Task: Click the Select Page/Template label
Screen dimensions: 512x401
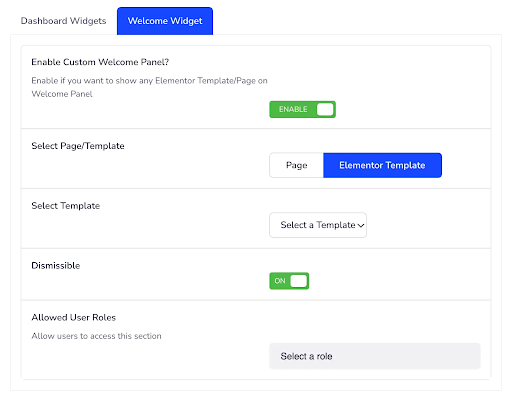Action: tap(78, 146)
